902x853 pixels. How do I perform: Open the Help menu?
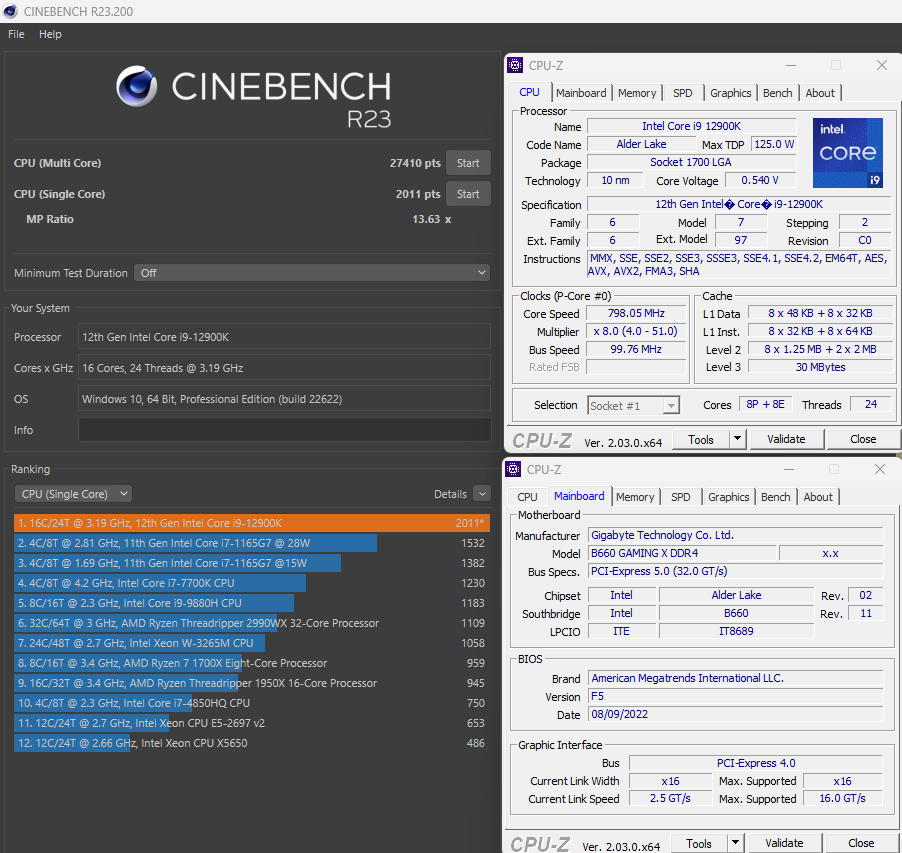point(50,34)
